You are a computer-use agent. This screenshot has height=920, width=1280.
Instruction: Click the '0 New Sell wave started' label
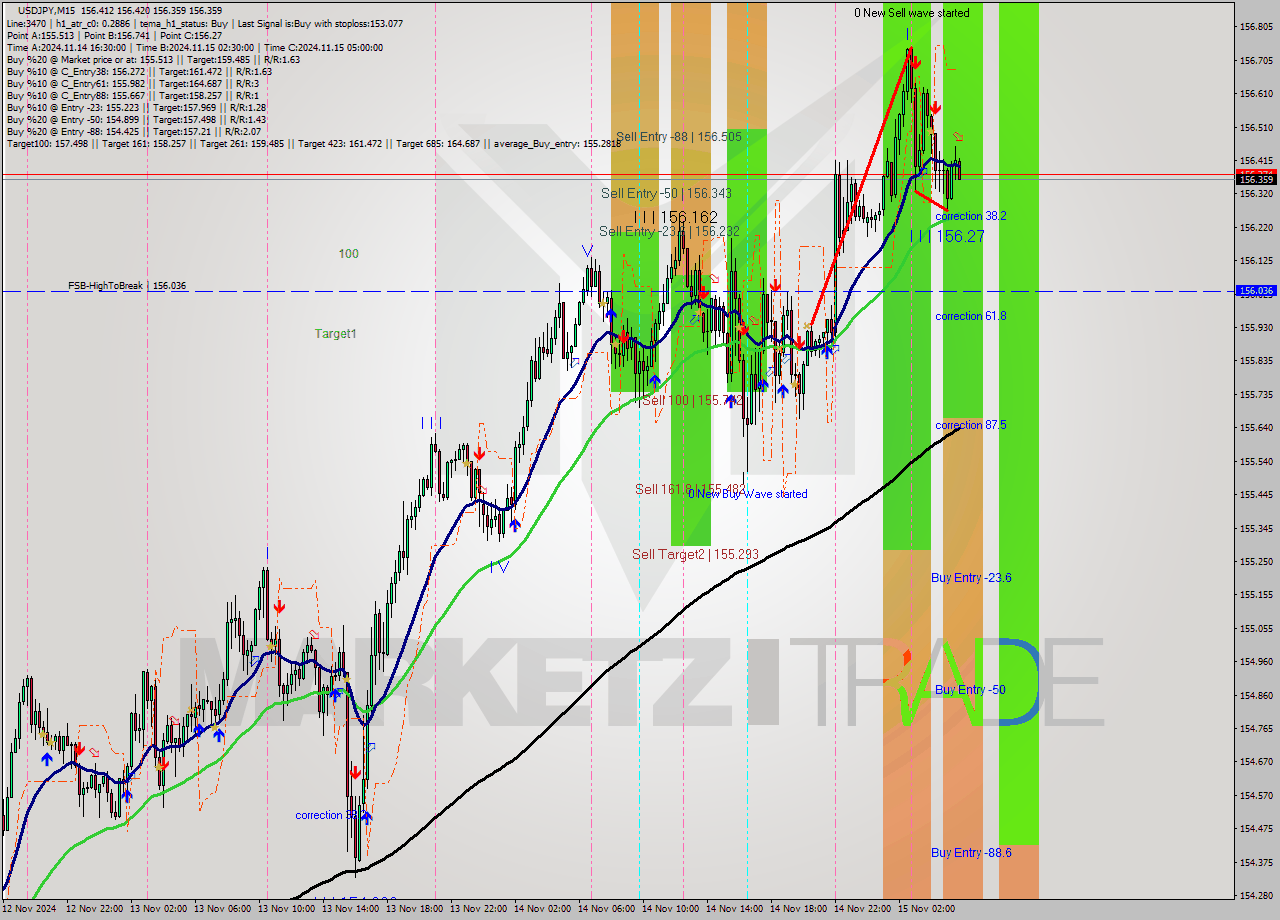pyautogui.click(x=911, y=13)
